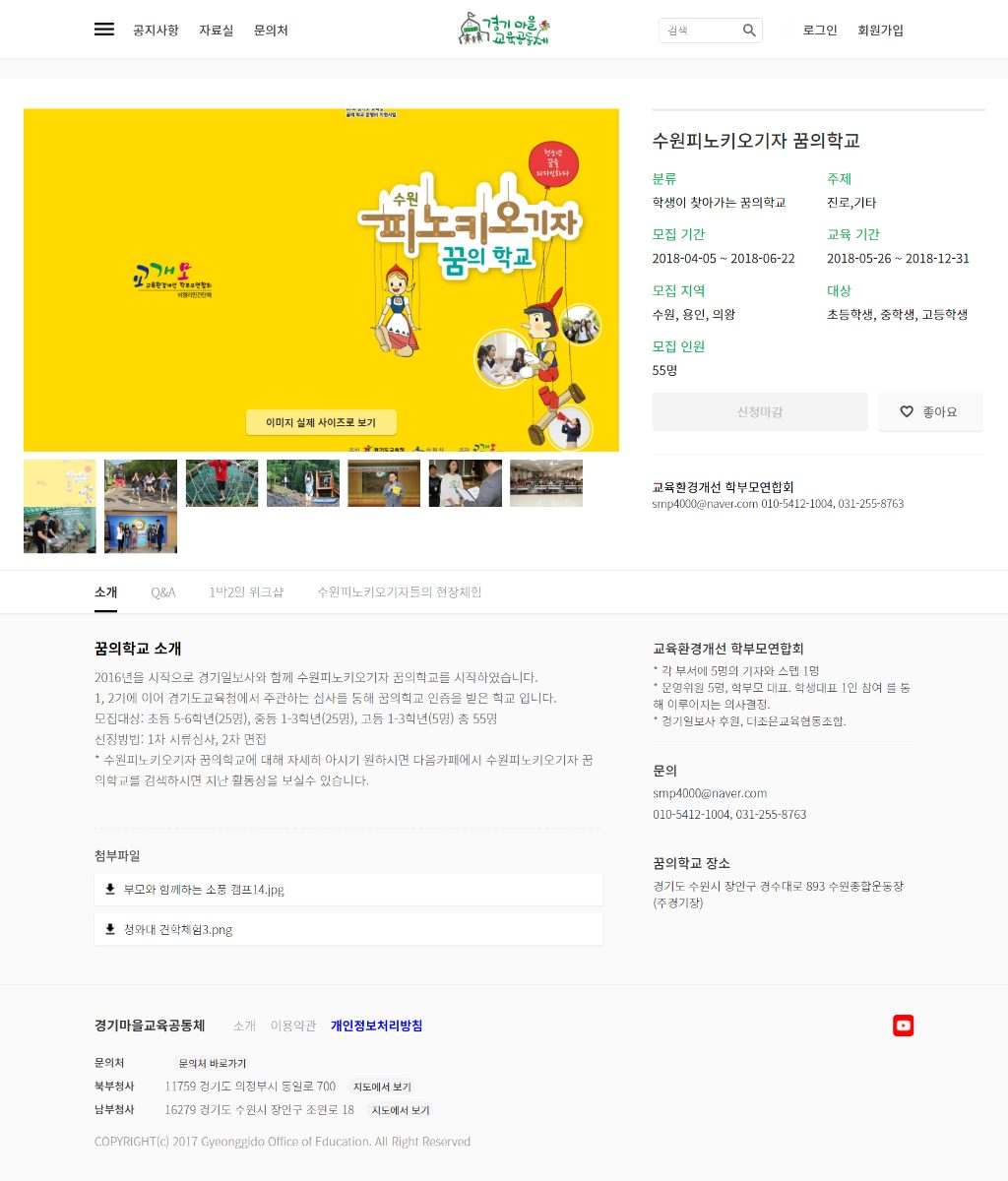Open 문의처 in the top menu
The width and height of the screenshot is (1008, 1181).
coord(271,31)
